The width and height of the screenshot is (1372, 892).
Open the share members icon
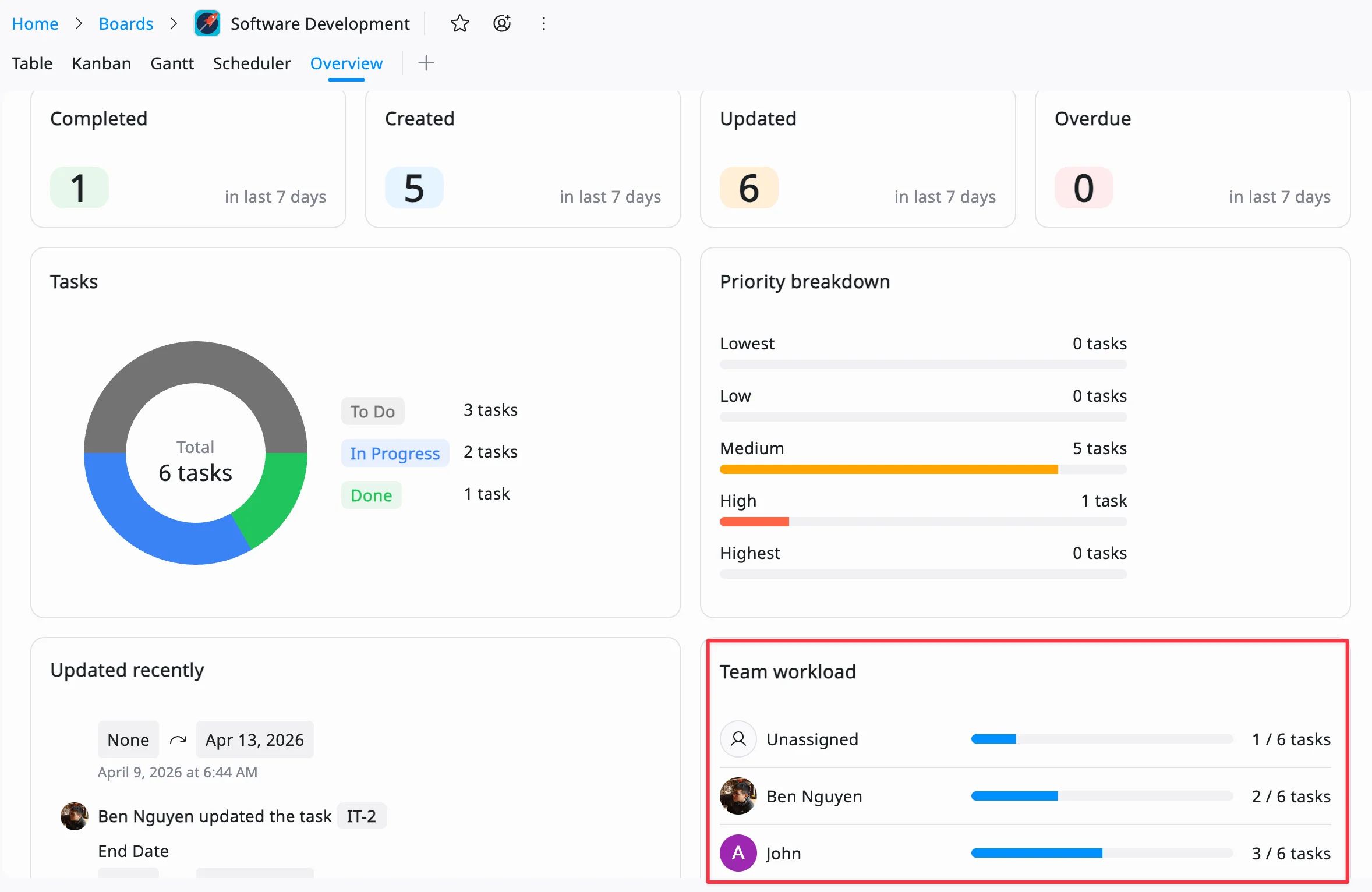502,24
